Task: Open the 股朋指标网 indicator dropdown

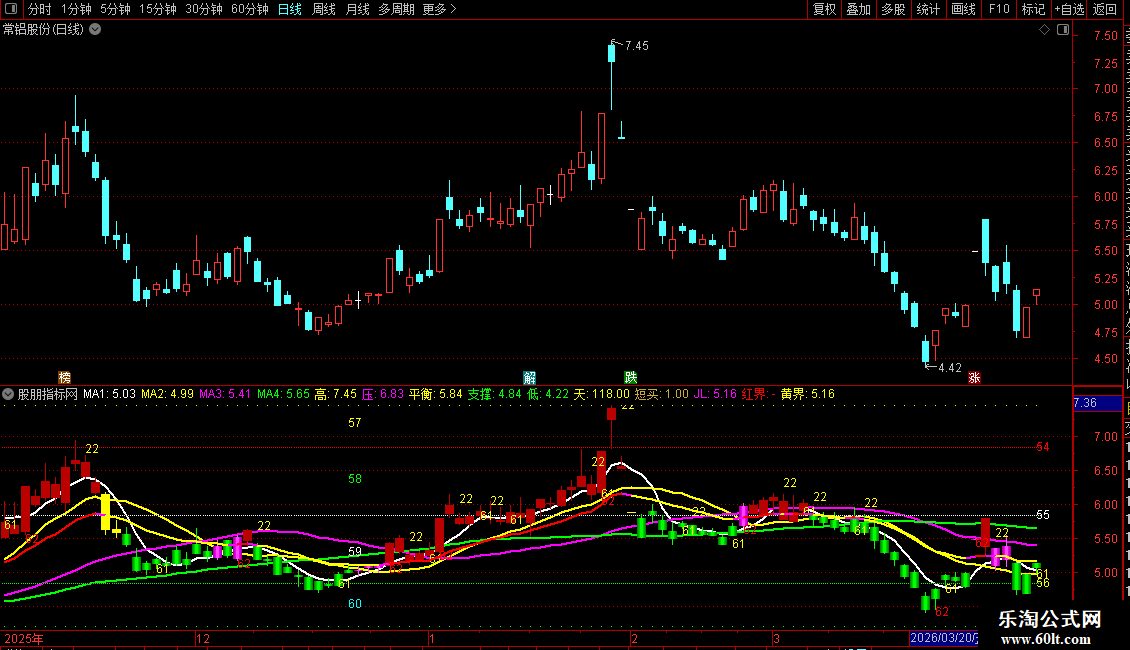Action: [x=8, y=394]
